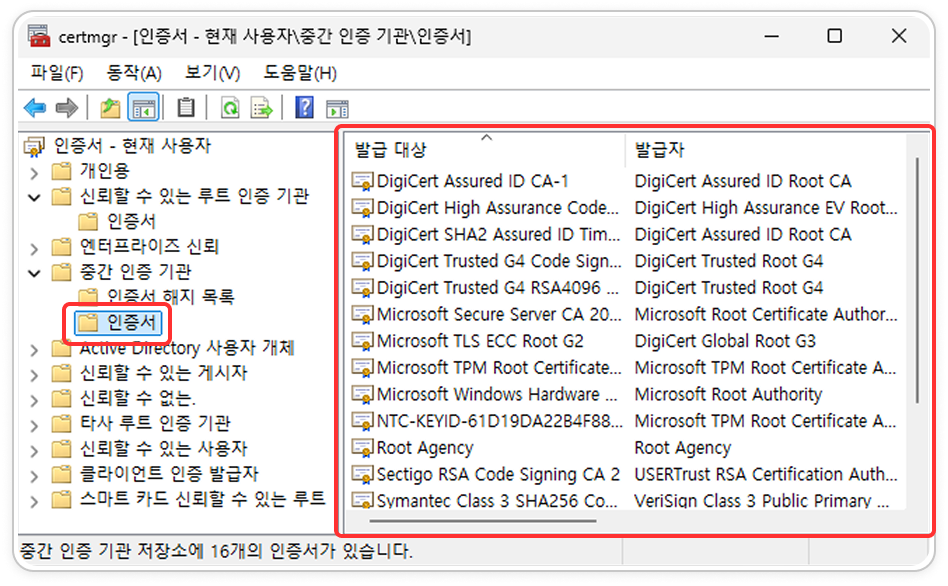The image size is (948, 586).
Task: Select Microsoft Windows Hardware certificate
Action: (x=497, y=394)
